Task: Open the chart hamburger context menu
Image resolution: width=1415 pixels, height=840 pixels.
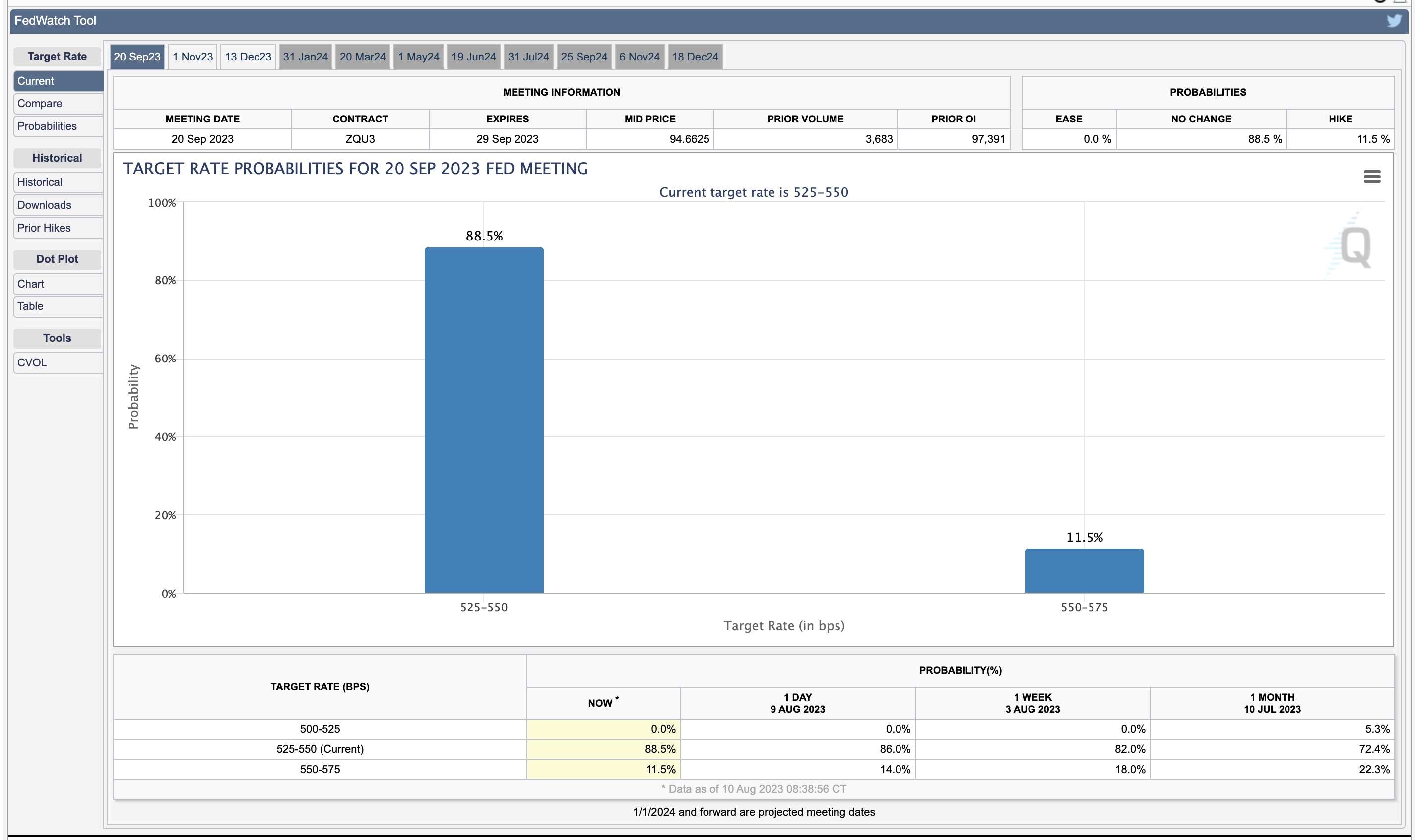Action: (x=1371, y=177)
